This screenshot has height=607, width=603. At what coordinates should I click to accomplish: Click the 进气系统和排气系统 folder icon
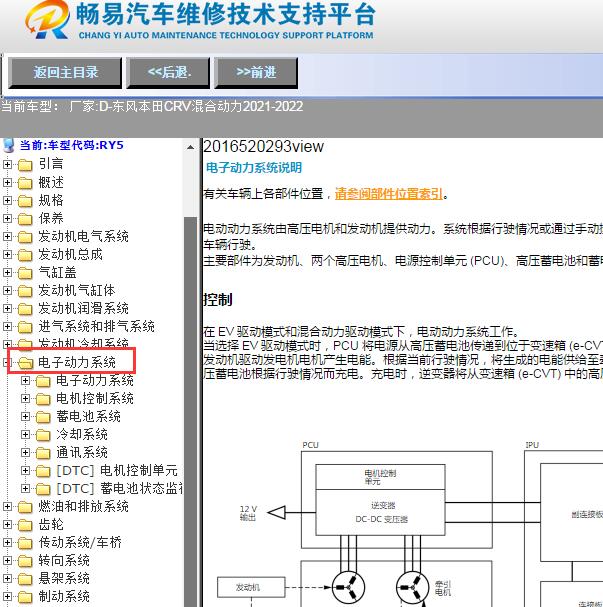(25, 327)
